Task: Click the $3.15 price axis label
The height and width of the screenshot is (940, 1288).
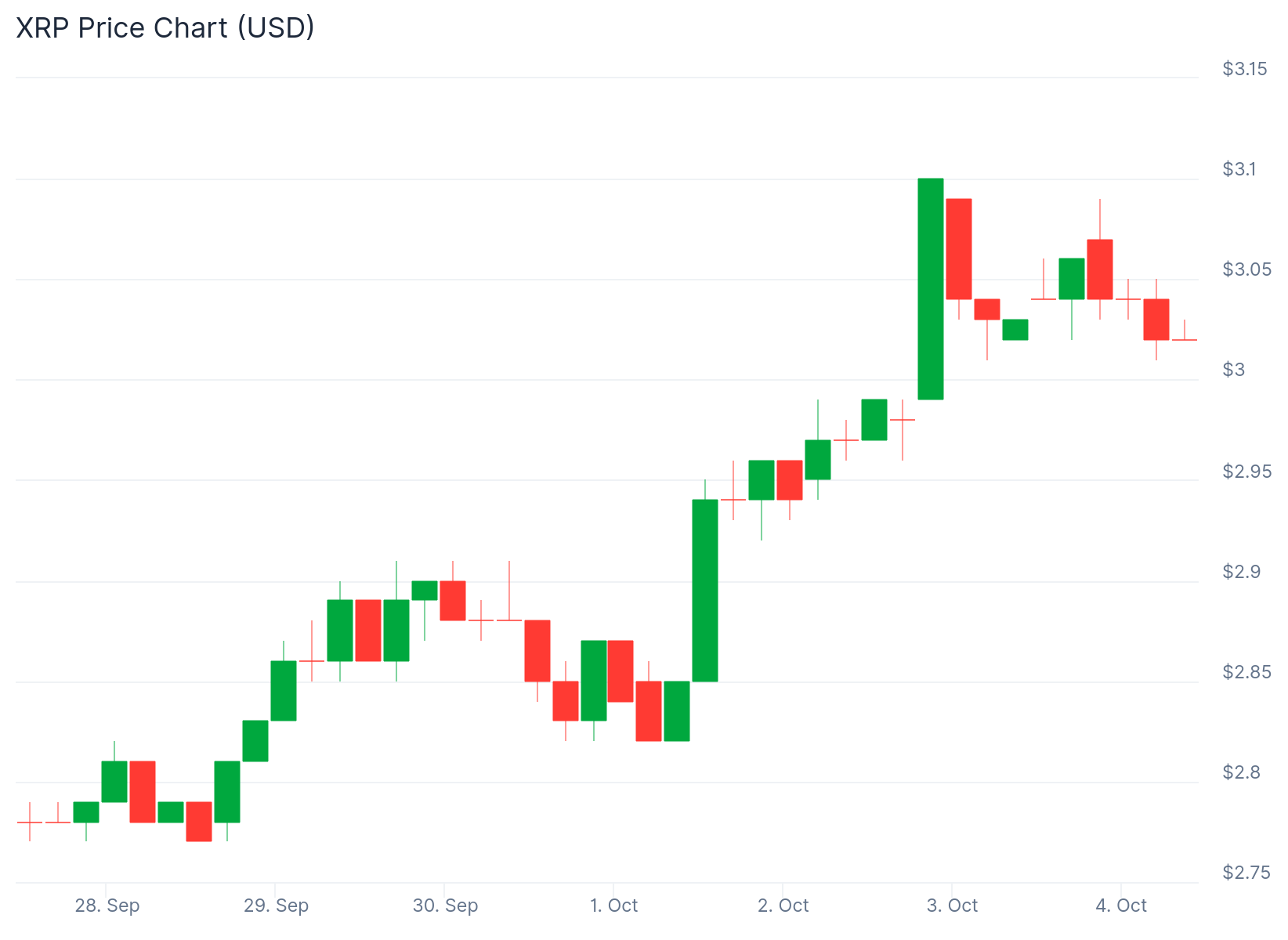Action: 1245,69
